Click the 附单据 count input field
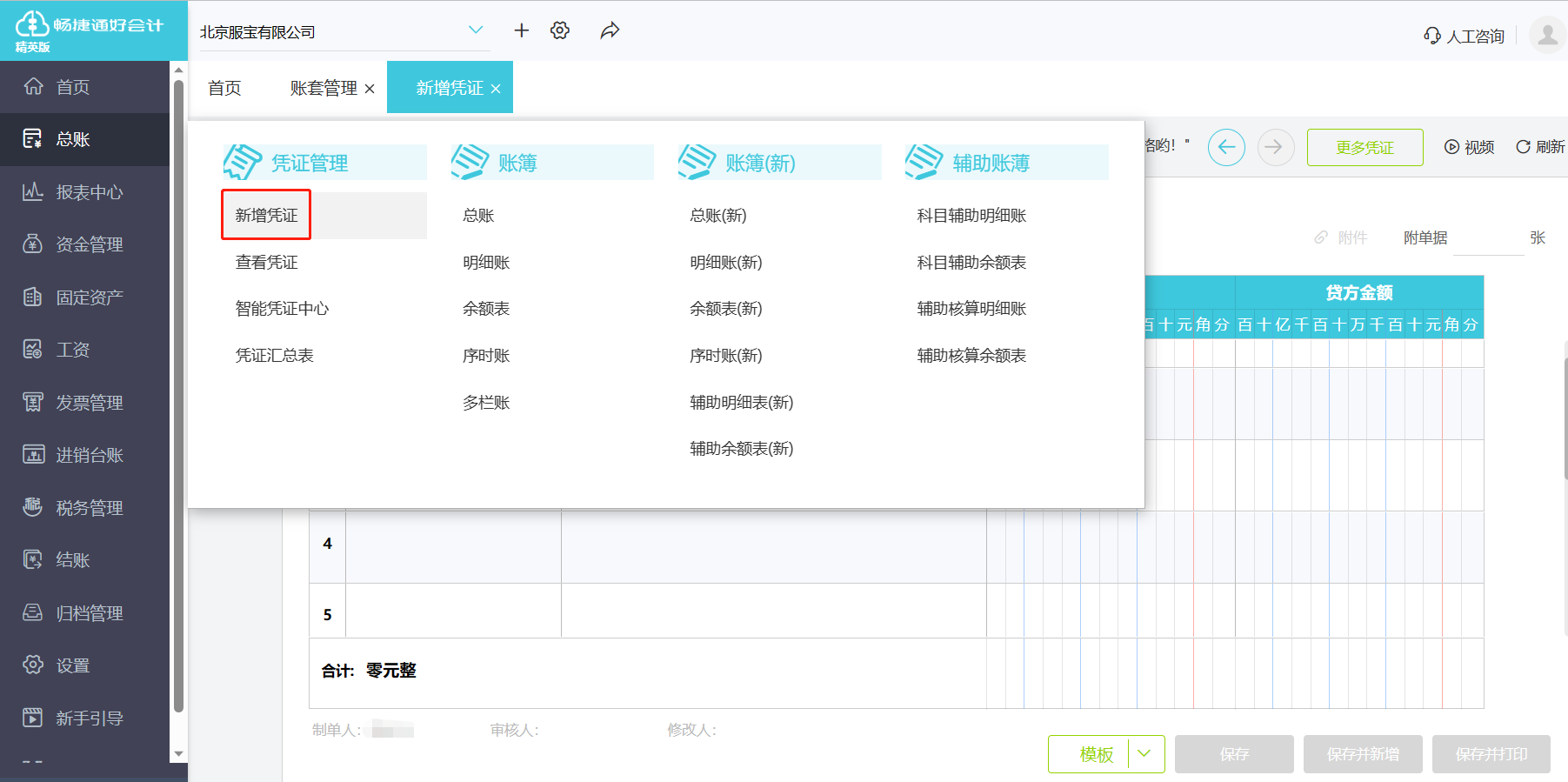Screen dimensions: 1568x782 click(1488, 238)
